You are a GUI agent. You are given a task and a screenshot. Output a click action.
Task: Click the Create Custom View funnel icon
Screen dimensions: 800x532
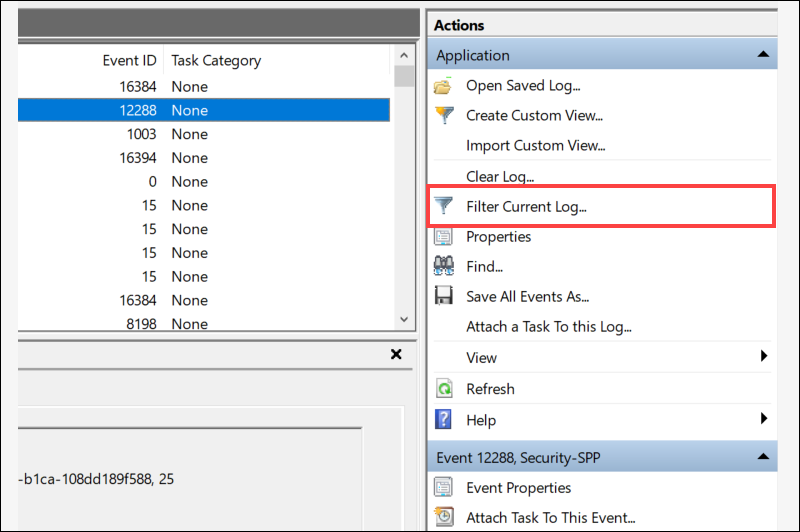coord(444,115)
